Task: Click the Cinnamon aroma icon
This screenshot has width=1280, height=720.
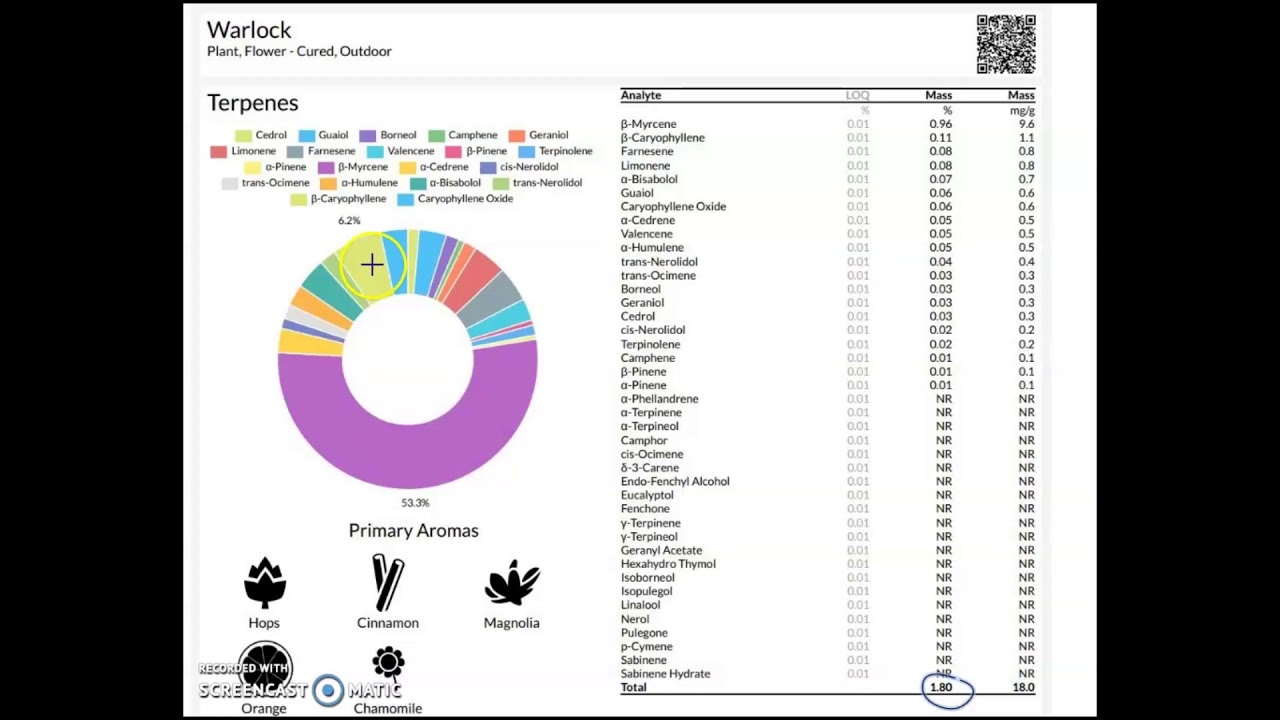Action: (x=388, y=582)
